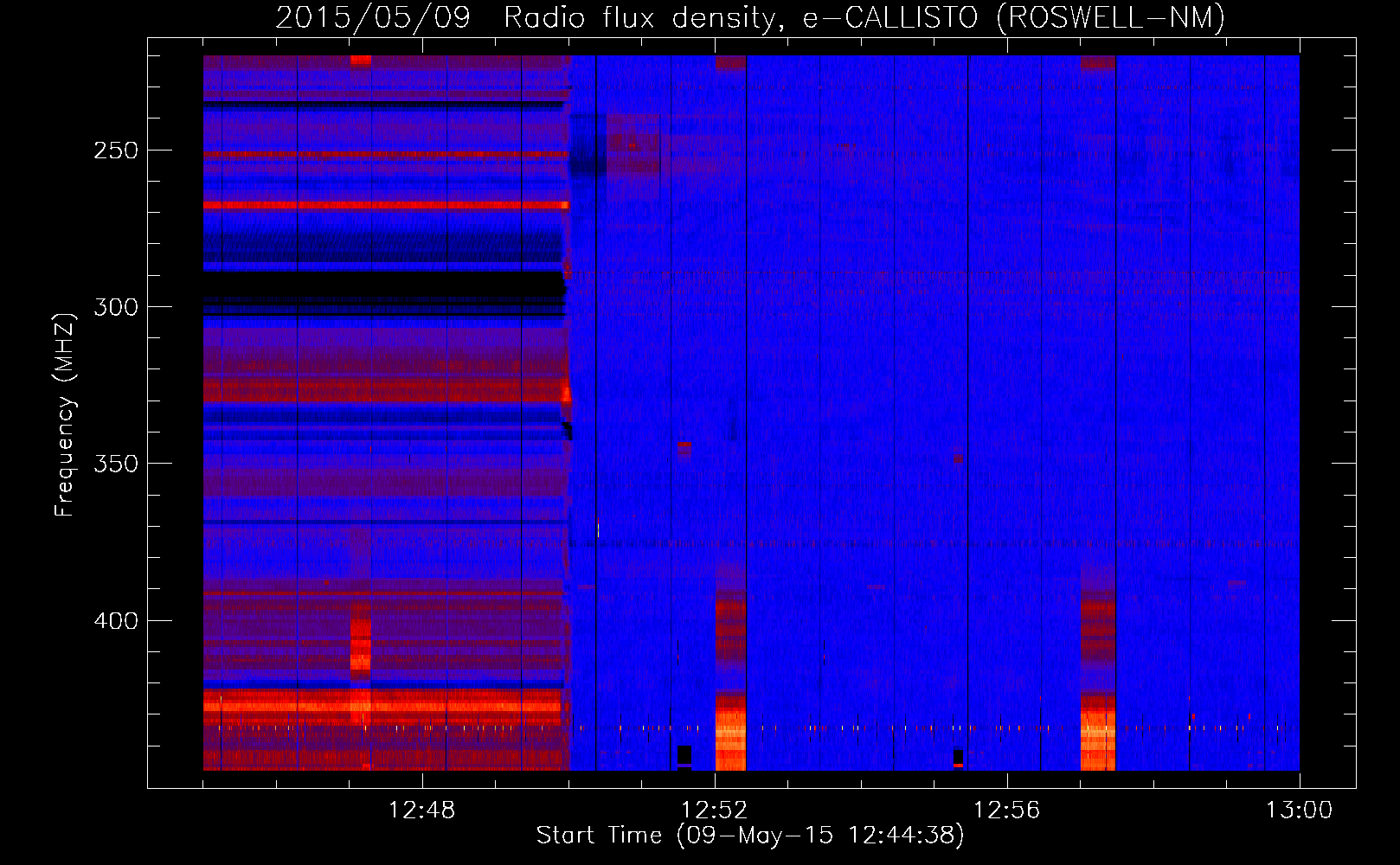Viewport: 1400px width, 865px height.
Task: Click the plot title 'Radio flux density, e-CALLISTO (ROSWELL-NM)'
Action: [864, 17]
